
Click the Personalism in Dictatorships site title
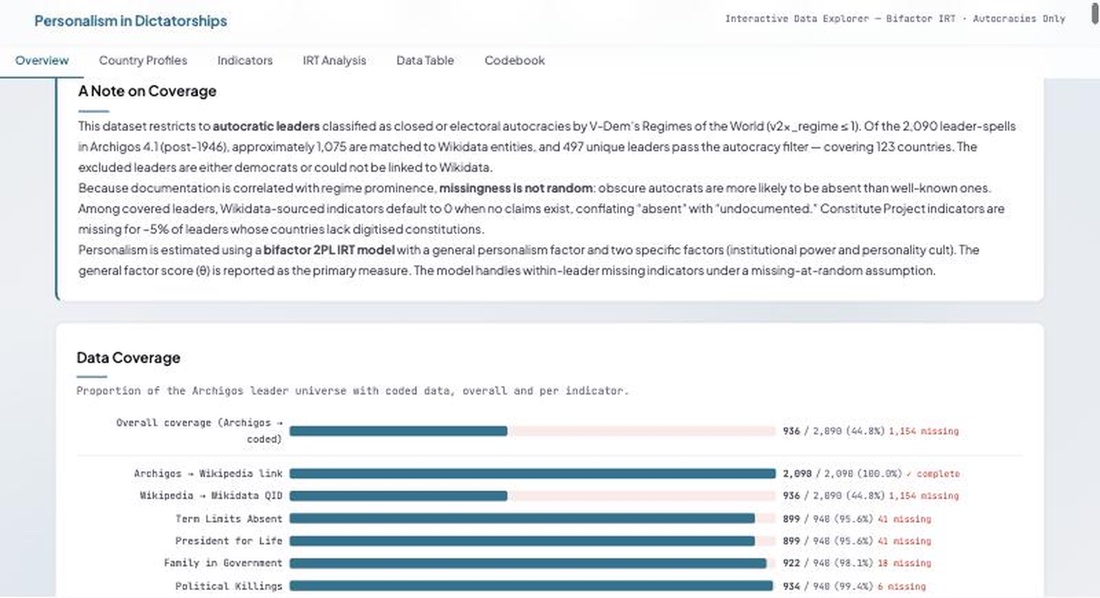click(x=130, y=21)
